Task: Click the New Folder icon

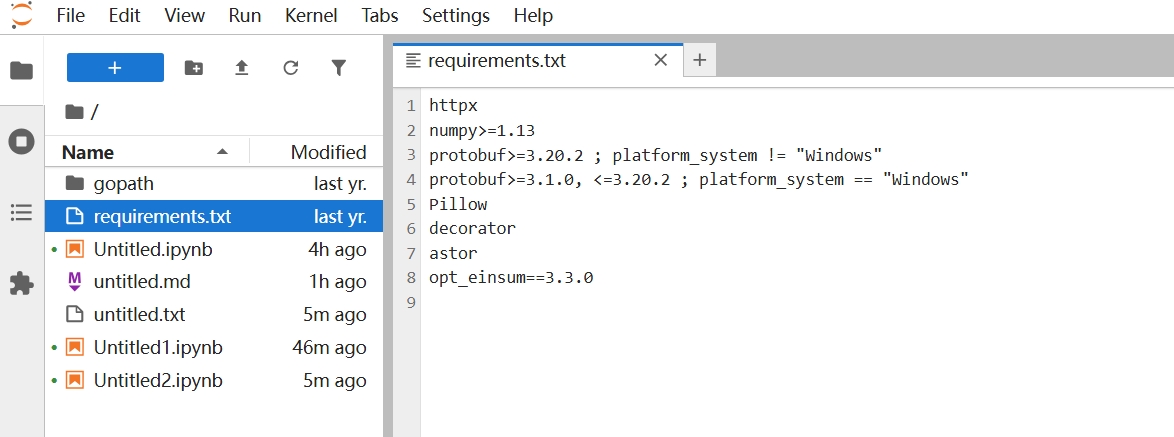Action: (194, 68)
